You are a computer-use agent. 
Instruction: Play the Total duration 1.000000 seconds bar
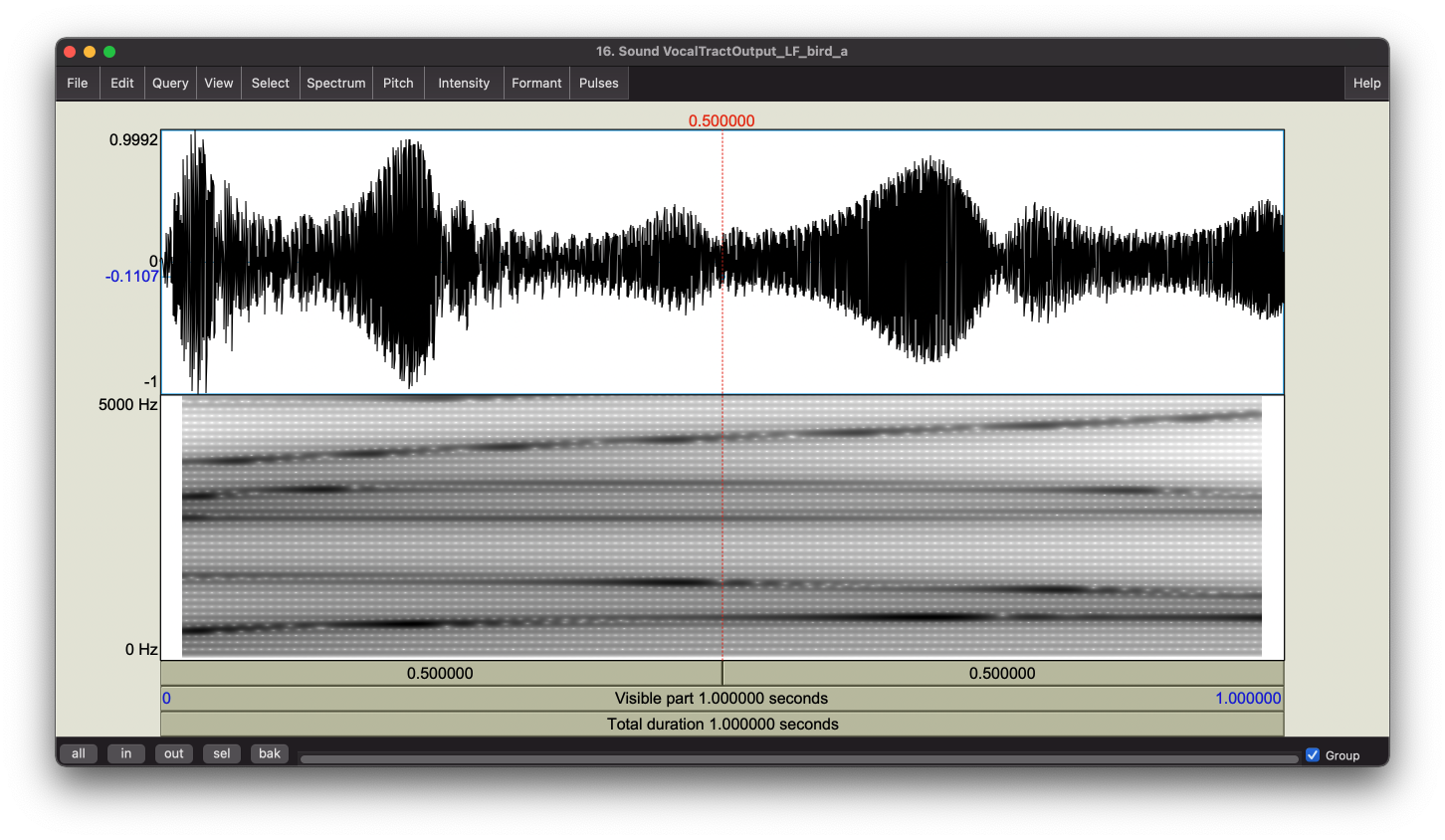click(722, 725)
